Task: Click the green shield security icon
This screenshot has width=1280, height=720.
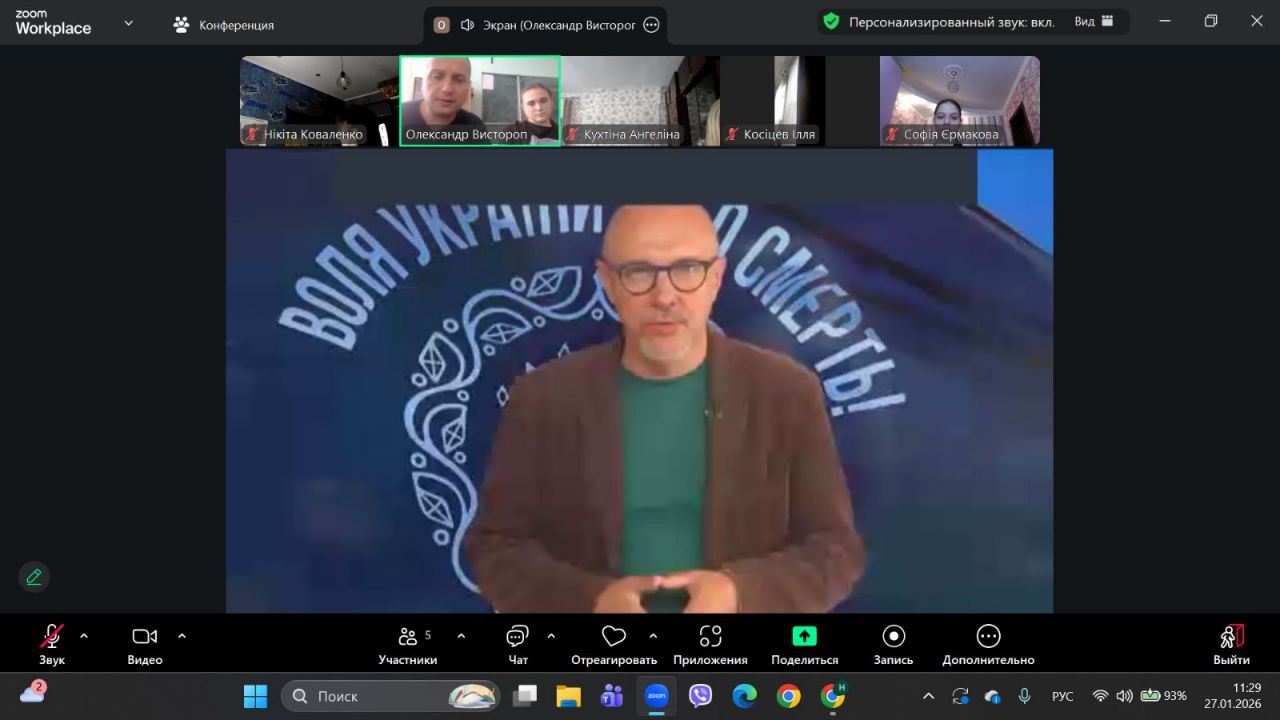Action: (831, 21)
